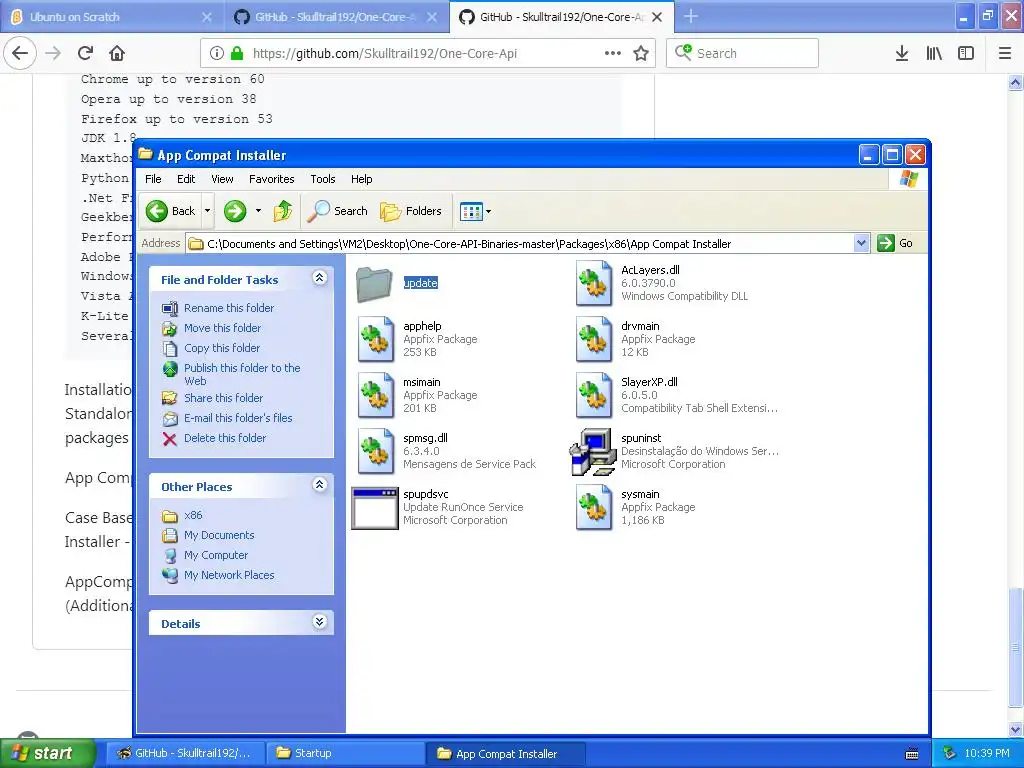The height and width of the screenshot is (768, 1024).
Task: Open the Favorites menu
Action: point(271,179)
